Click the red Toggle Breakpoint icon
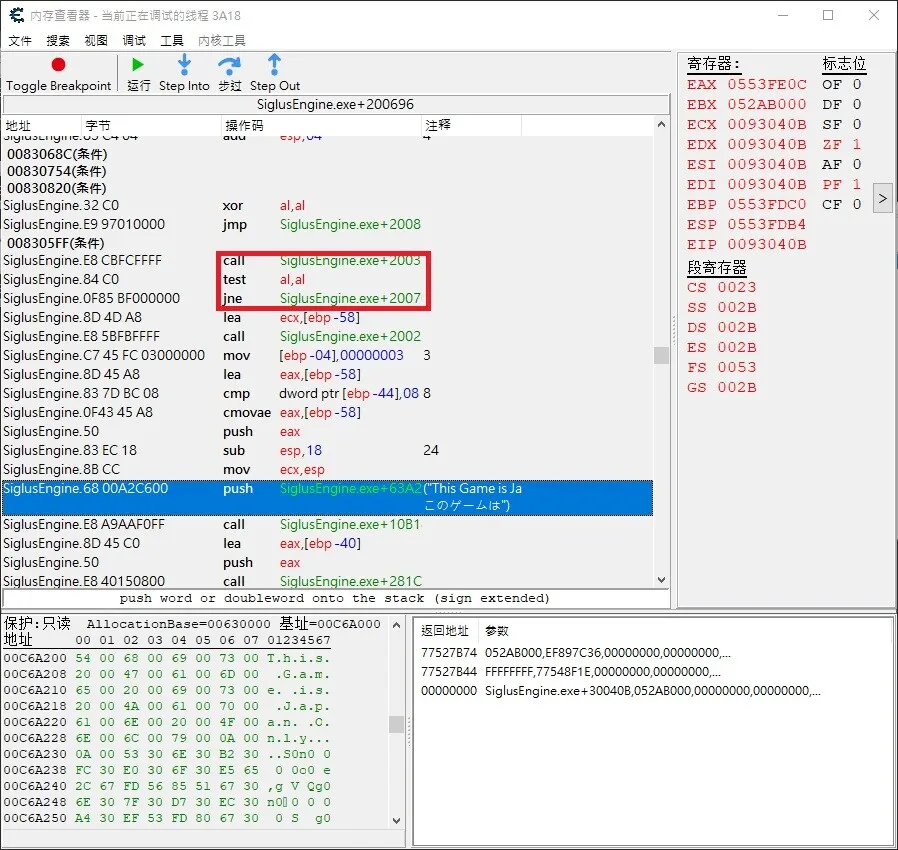 coord(58,65)
